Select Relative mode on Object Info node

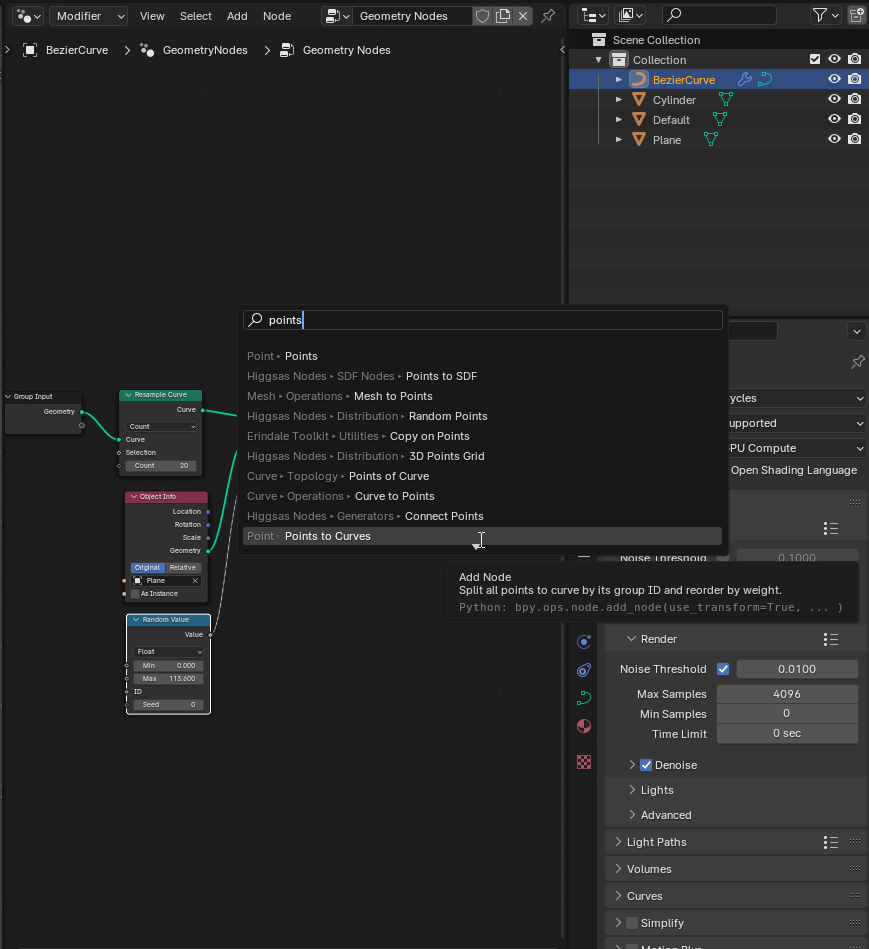coord(183,568)
